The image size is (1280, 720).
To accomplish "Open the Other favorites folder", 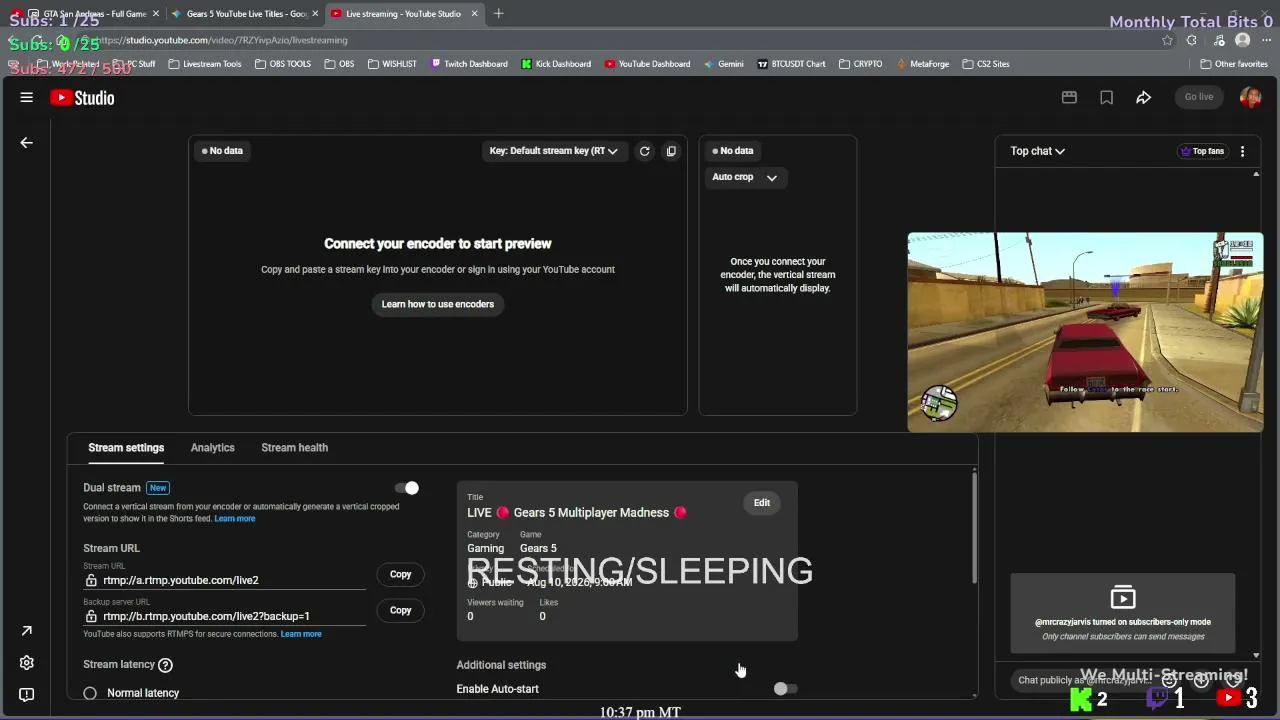I will pos(1234,64).
